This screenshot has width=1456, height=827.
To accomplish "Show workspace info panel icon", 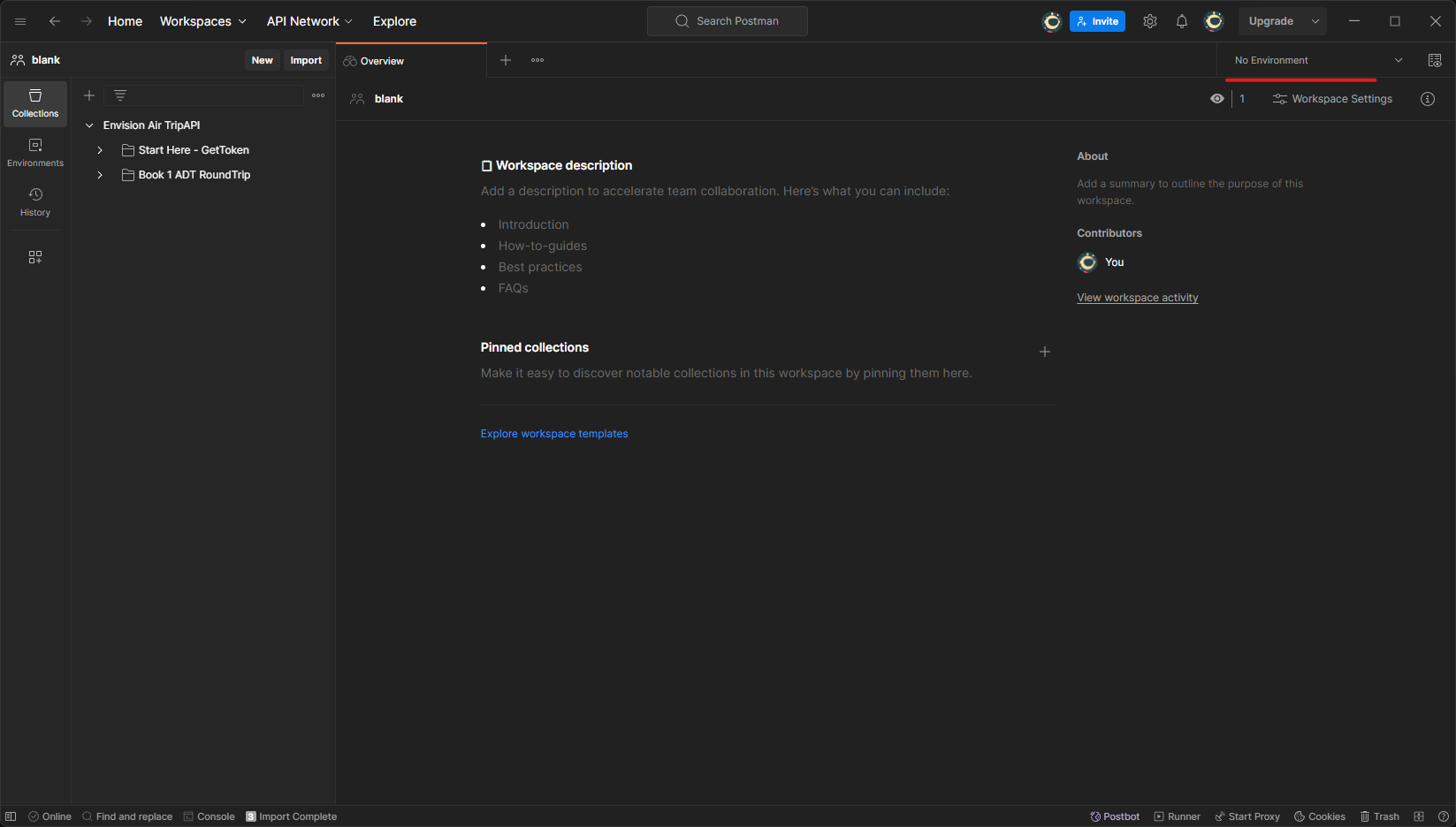I will pos(1428,99).
